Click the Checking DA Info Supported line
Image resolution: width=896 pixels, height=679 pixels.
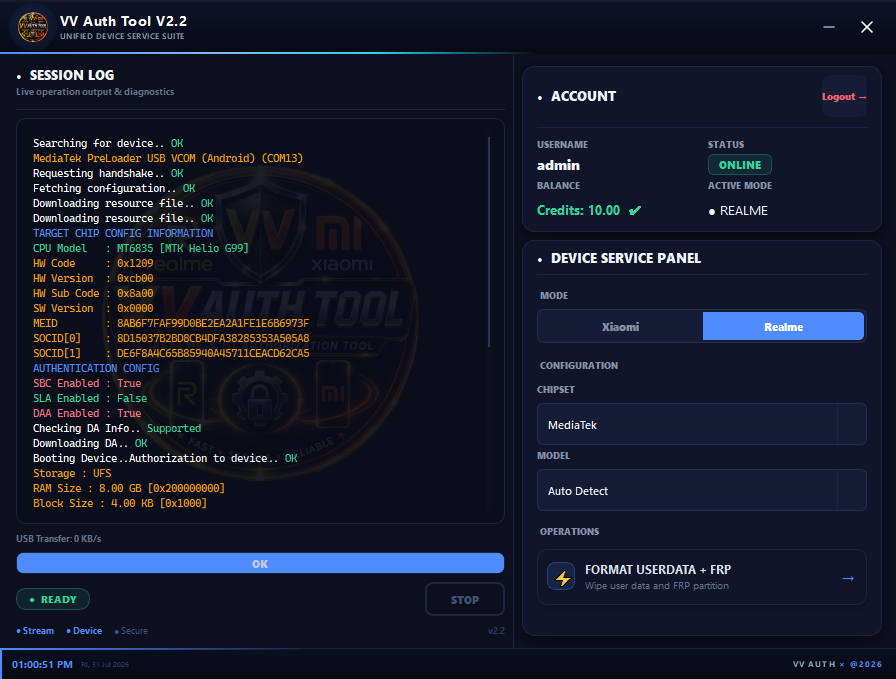pyautogui.click(x=117, y=428)
